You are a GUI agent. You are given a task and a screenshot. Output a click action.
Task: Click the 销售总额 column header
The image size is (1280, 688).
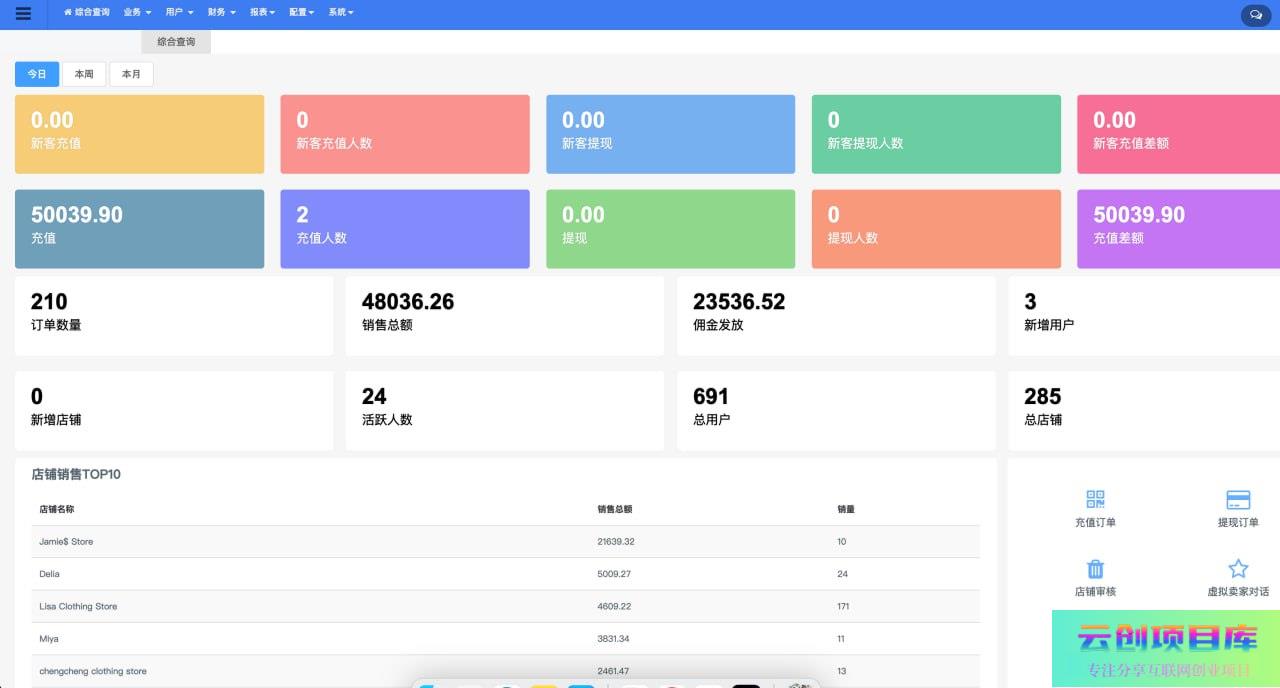[614, 509]
